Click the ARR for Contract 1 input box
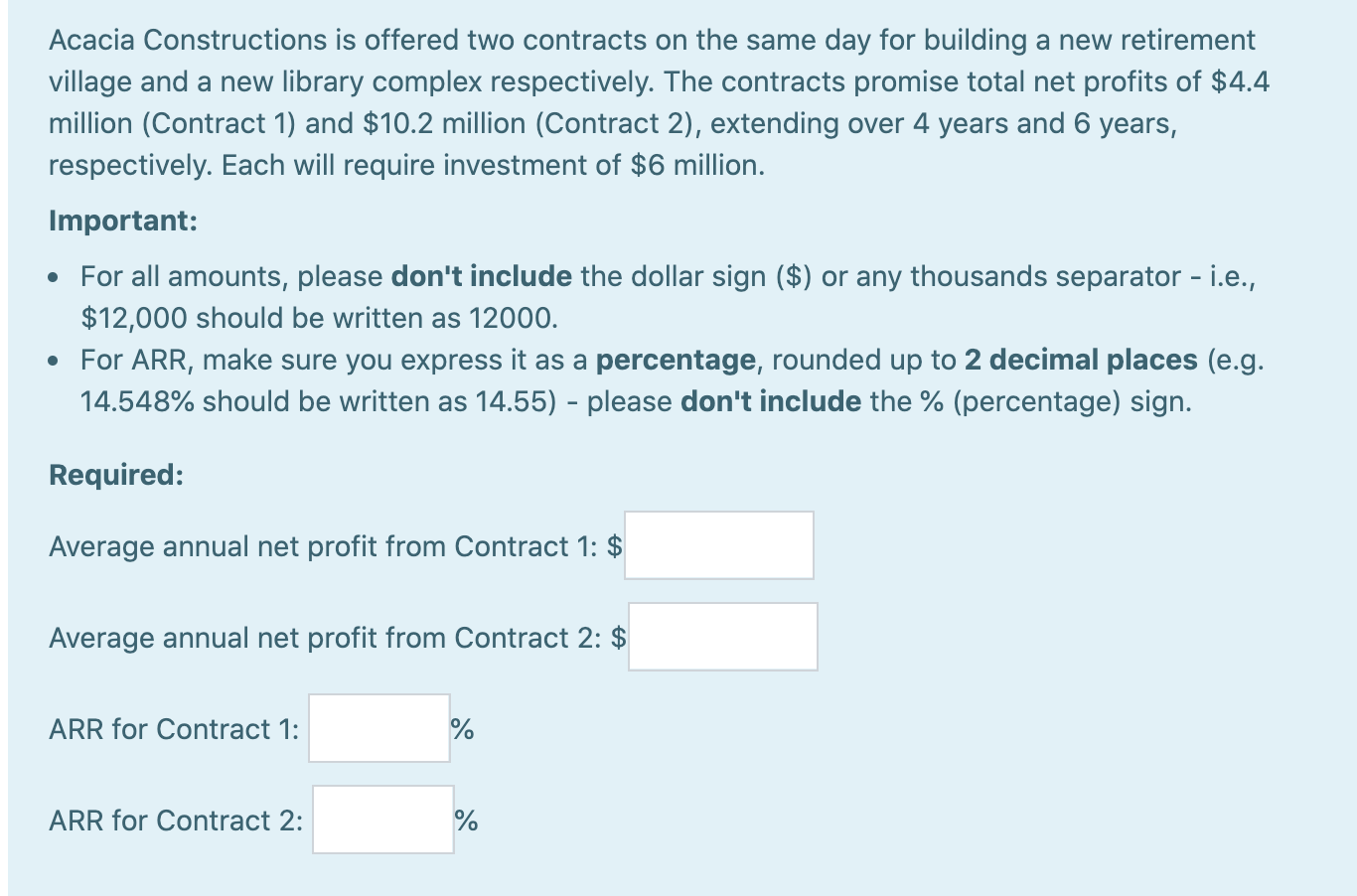The image size is (1357, 896). click(x=378, y=728)
